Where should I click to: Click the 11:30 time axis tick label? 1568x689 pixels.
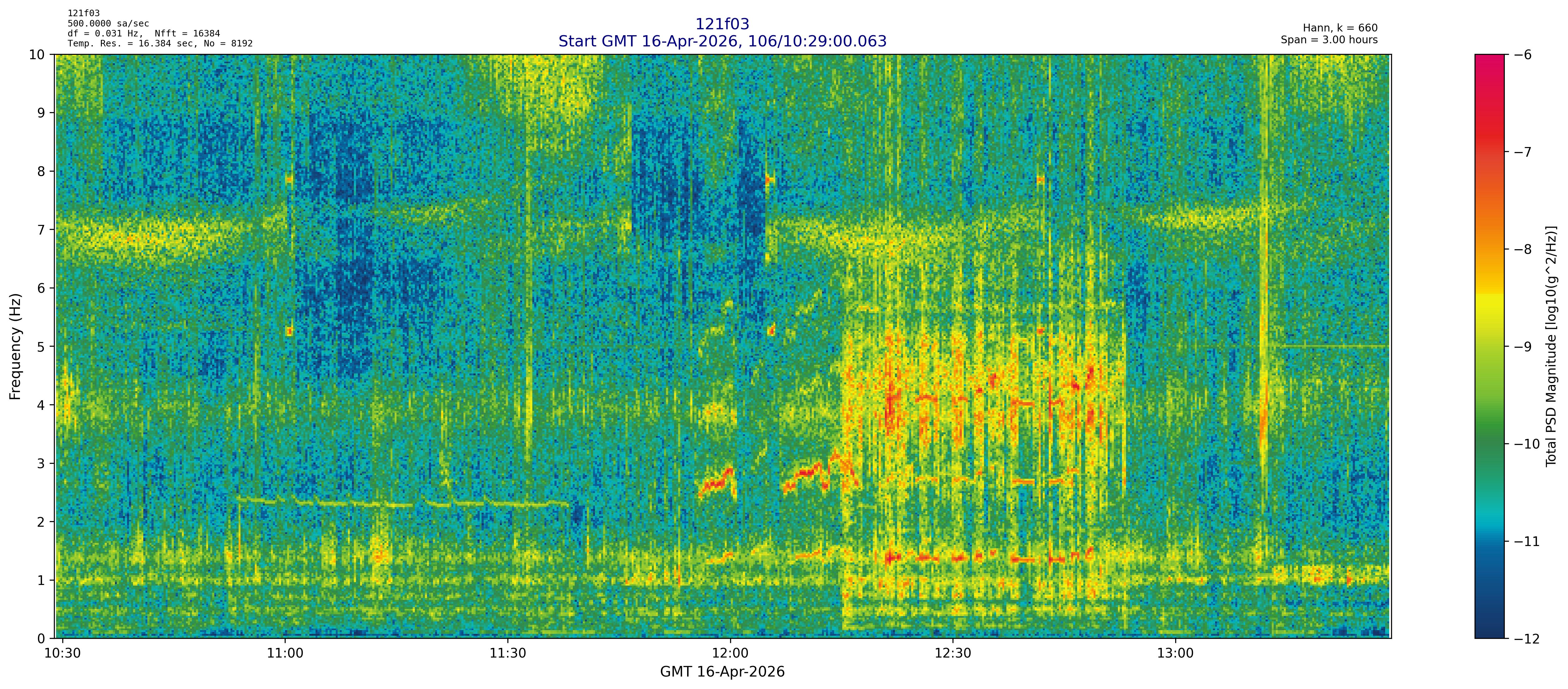(x=508, y=654)
